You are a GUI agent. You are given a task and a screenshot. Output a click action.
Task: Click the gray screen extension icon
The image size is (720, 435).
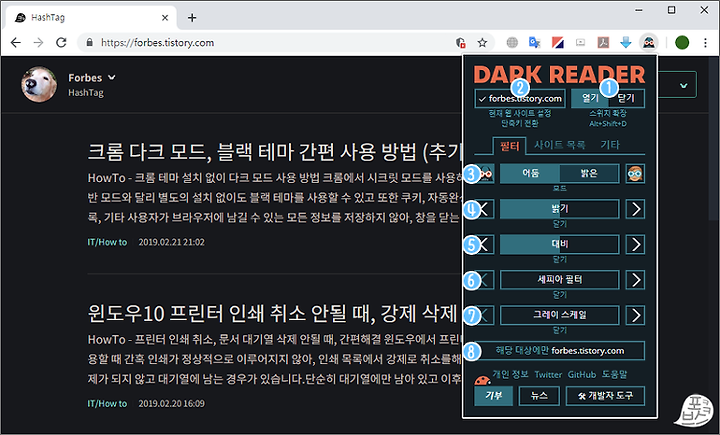click(580, 43)
